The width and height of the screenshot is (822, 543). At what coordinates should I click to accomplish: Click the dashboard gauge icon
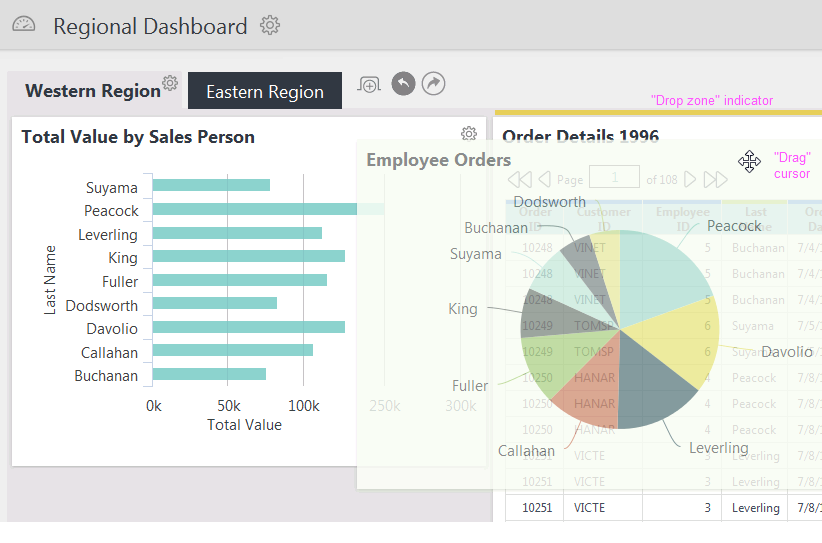pyautogui.click(x=24, y=24)
